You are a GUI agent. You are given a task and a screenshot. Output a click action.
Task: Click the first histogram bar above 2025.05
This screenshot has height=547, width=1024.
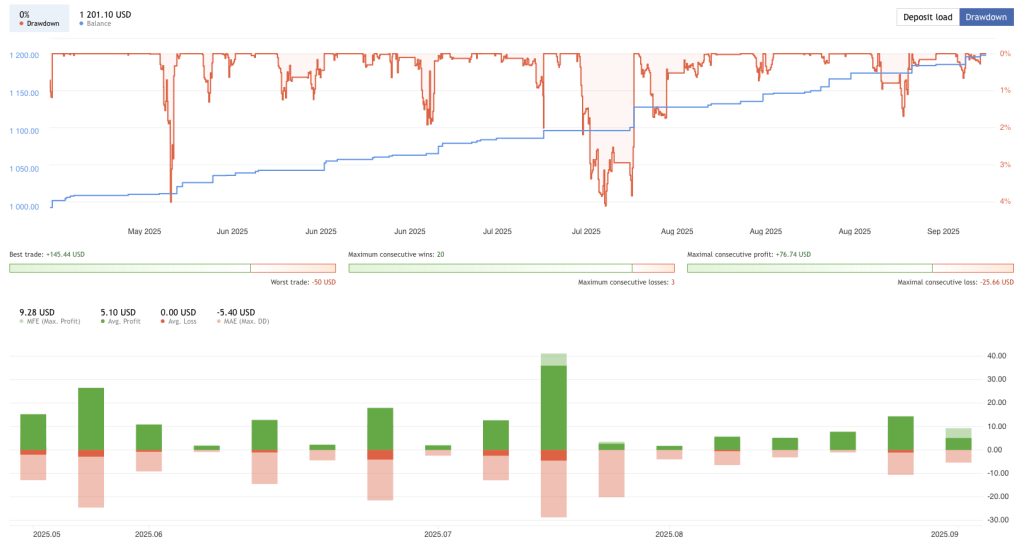click(33, 432)
